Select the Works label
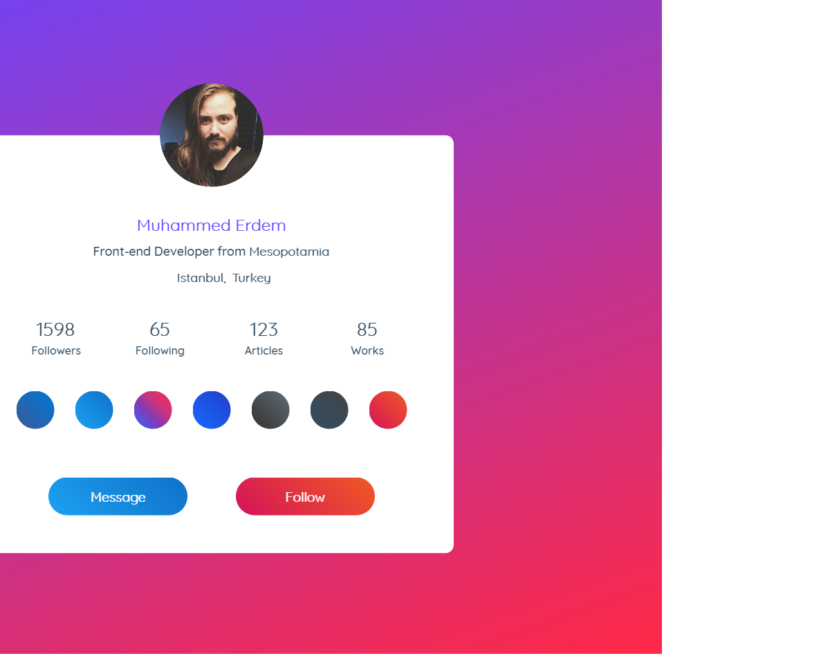Image resolution: width=830 pixels, height=658 pixels. click(367, 351)
